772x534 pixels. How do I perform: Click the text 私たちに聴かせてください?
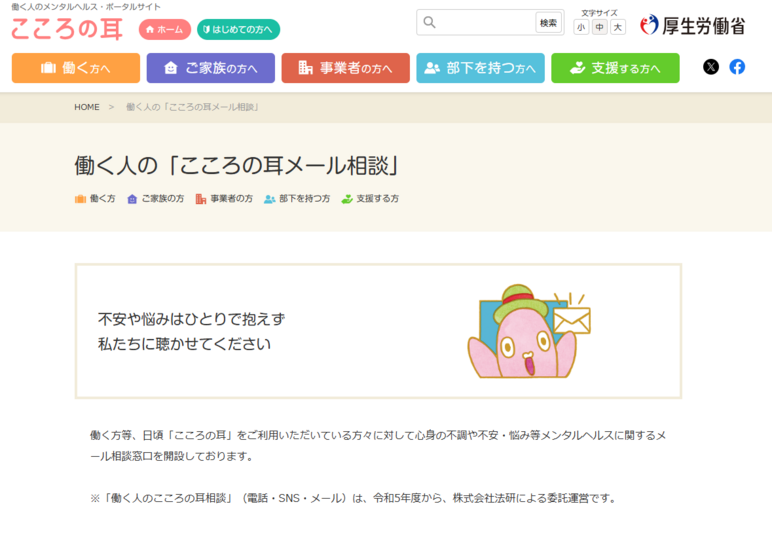coord(184,344)
